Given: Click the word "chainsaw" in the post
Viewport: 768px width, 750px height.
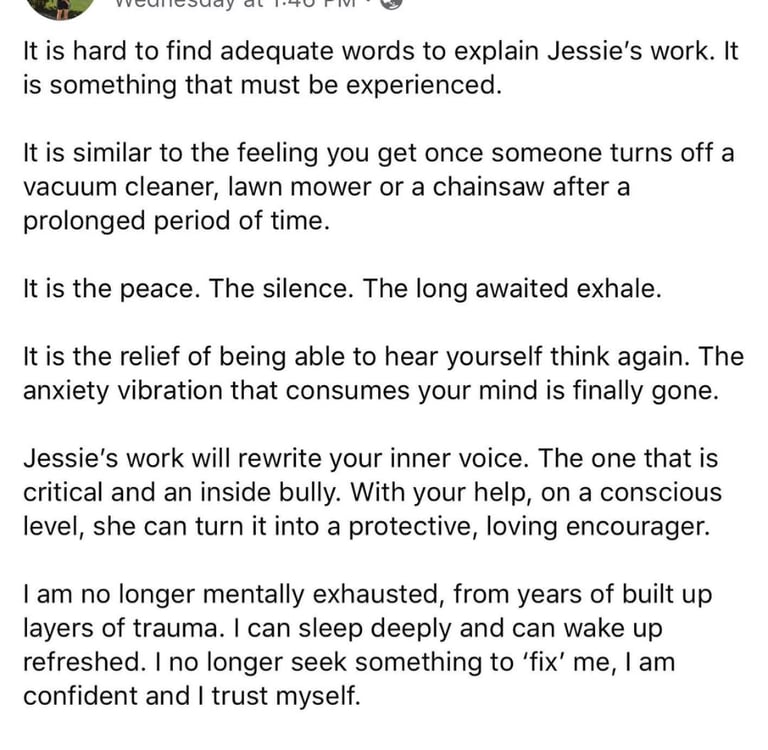Looking at the screenshot, I should (x=488, y=187).
